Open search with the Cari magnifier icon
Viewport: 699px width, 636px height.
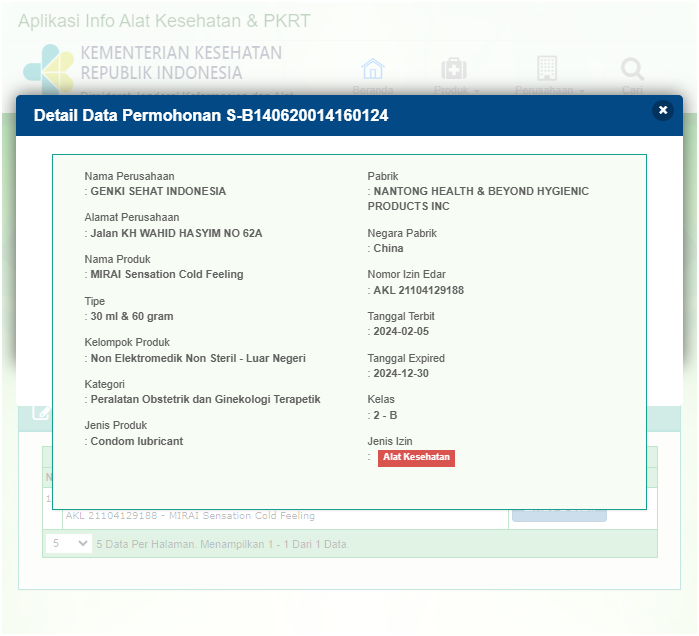point(632,70)
